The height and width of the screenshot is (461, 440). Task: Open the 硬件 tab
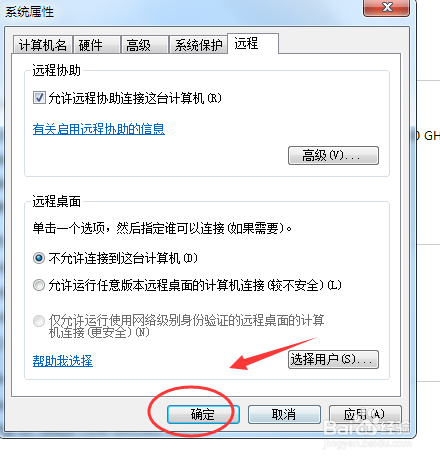click(x=97, y=45)
